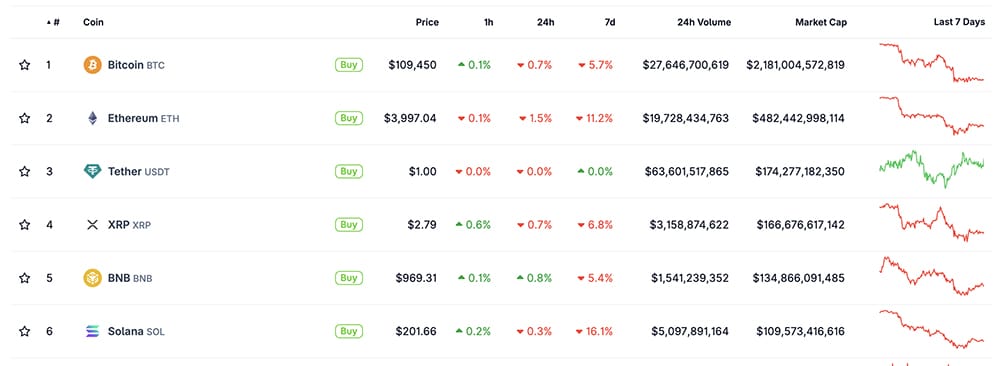Sort by the 7d change header

610,22
